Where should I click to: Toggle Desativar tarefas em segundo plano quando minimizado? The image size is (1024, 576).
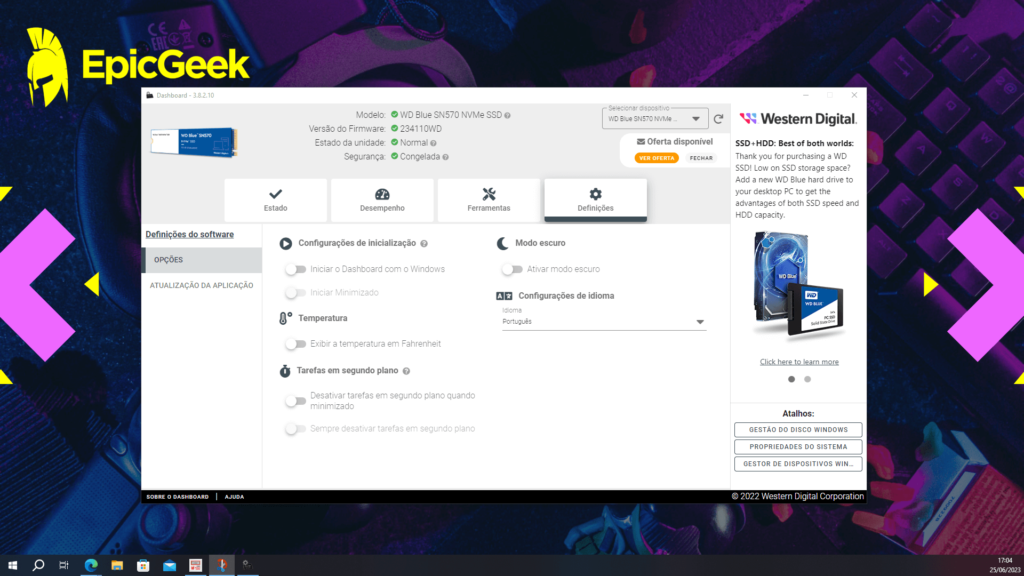(295, 401)
